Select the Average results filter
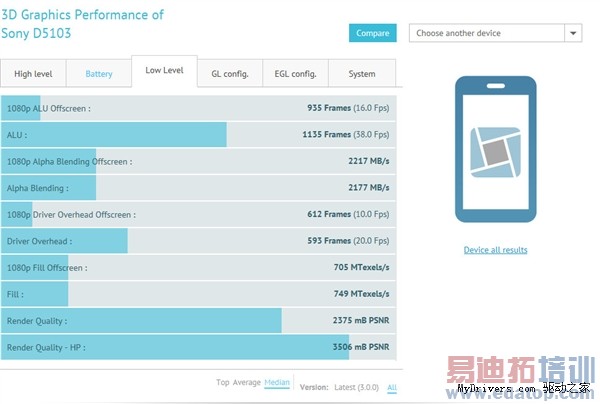This screenshot has height=404, width=600. pyautogui.click(x=246, y=382)
